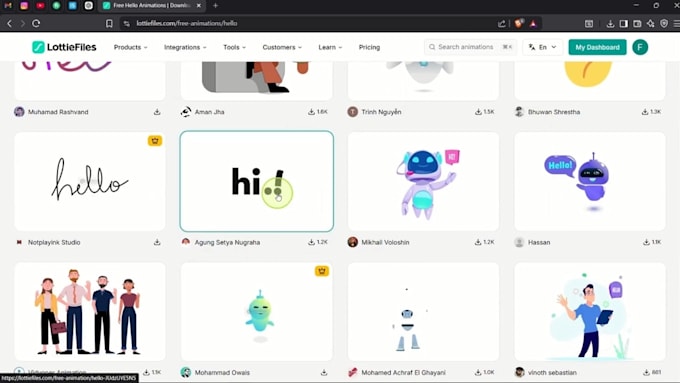This screenshot has width=680, height=383.
Task: Open the handwritten hello animation thumbnail
Action: pyautogui.click(x=90, y=181)
